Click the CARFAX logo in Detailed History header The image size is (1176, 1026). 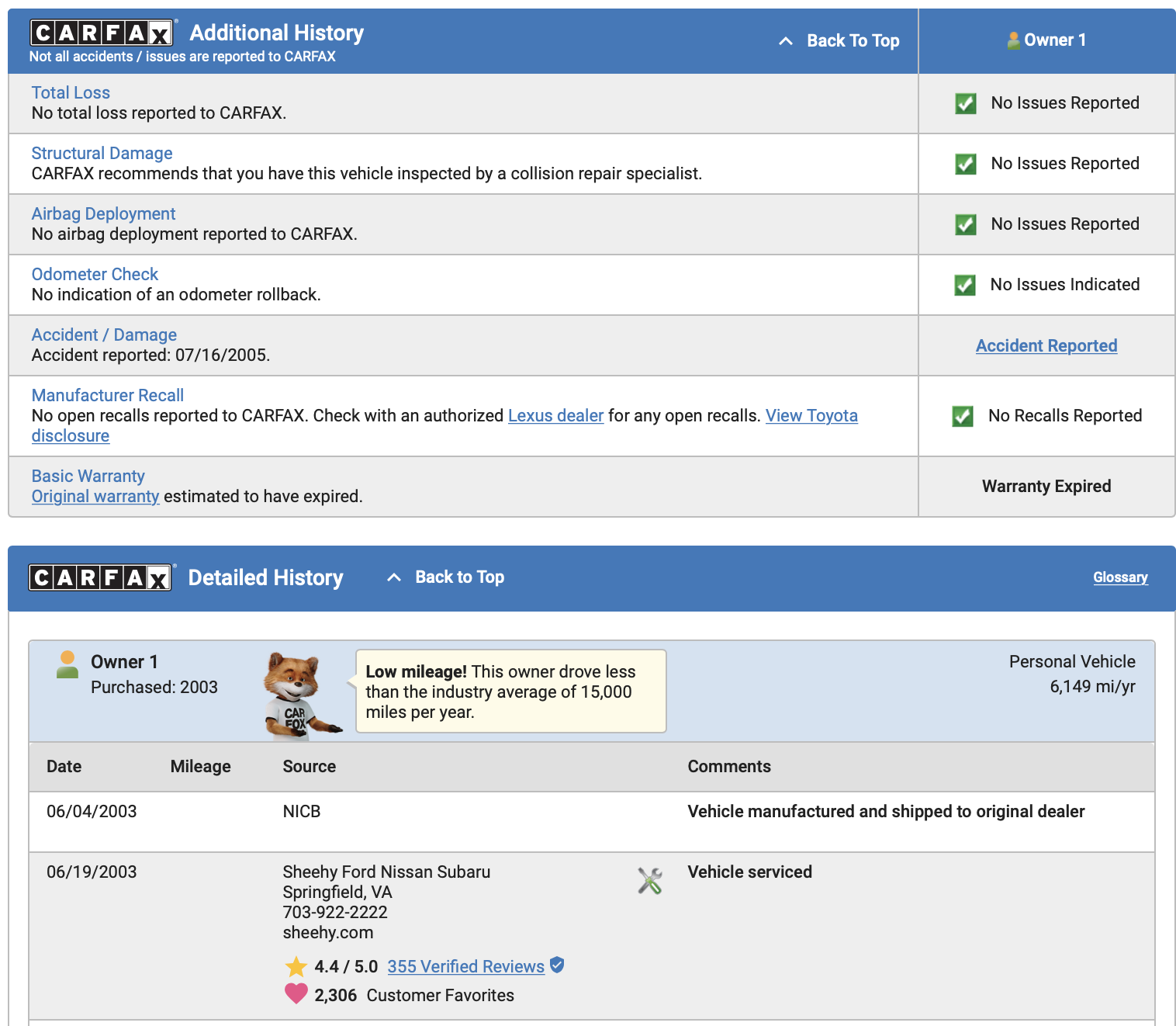tap(101, 577)
